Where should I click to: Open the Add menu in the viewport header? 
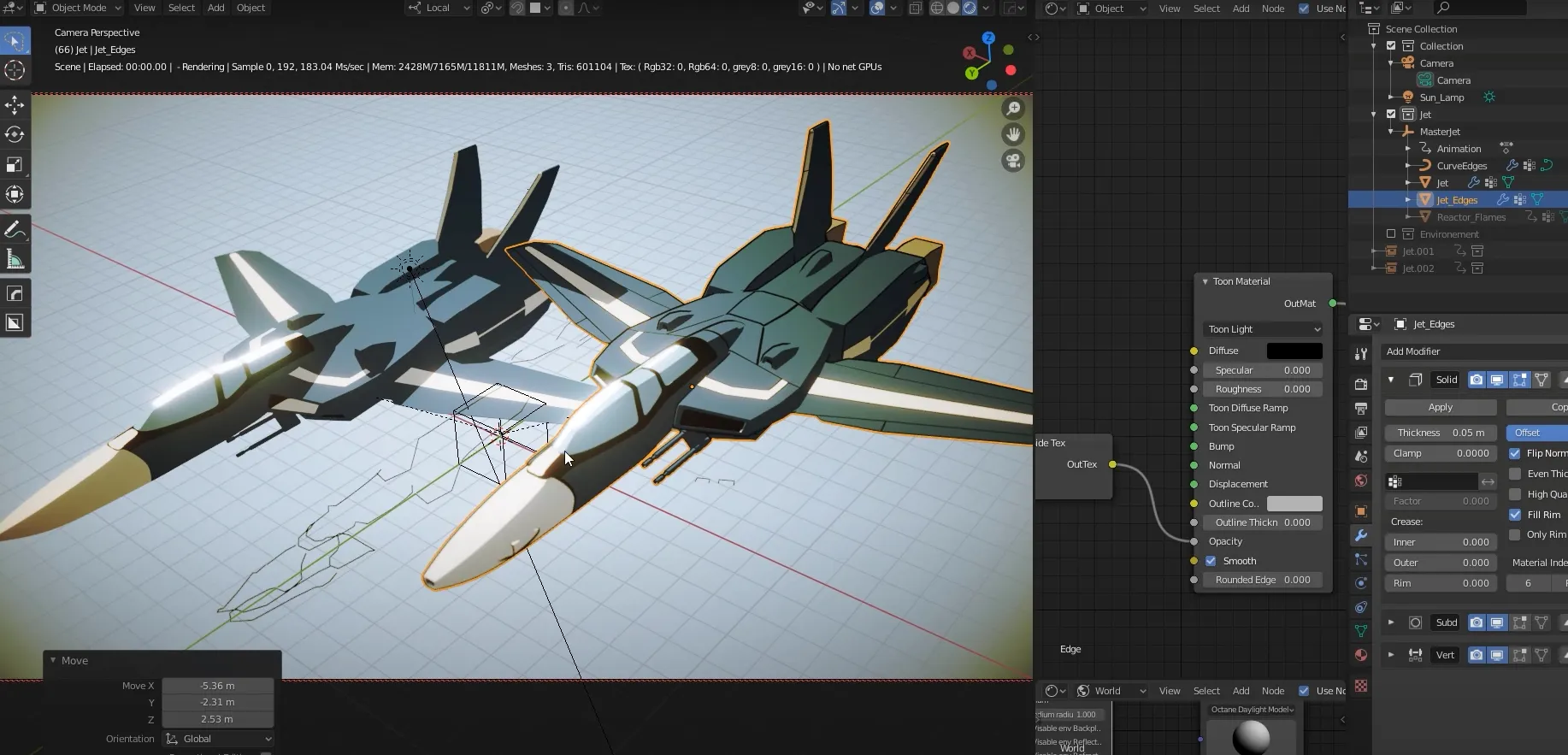coord(216,8)
